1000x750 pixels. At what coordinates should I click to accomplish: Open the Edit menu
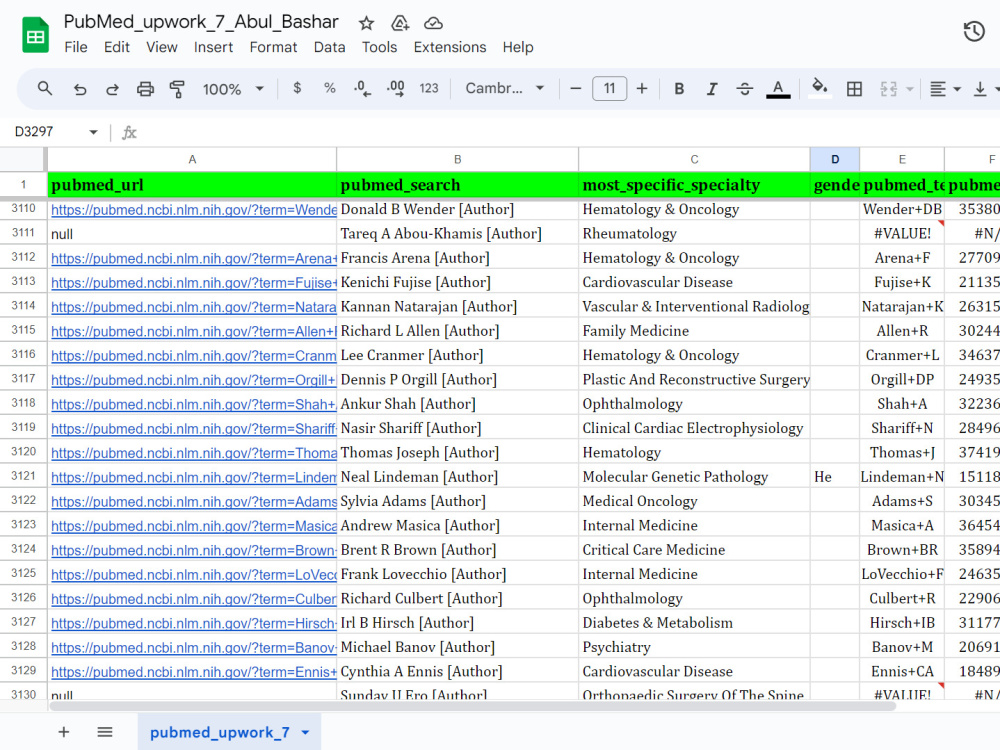coord(117,47)
